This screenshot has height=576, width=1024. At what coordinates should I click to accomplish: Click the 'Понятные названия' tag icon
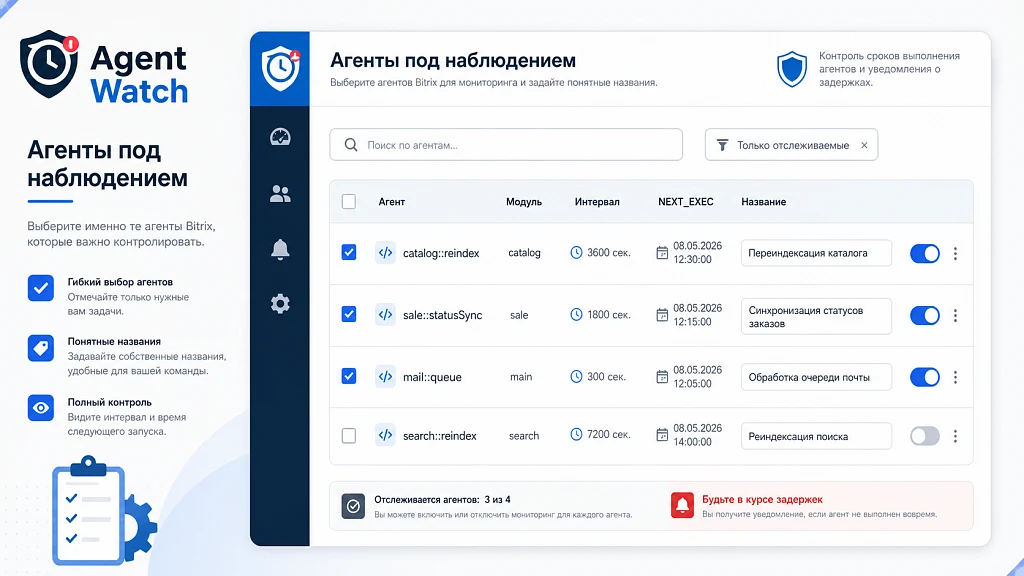40,348
